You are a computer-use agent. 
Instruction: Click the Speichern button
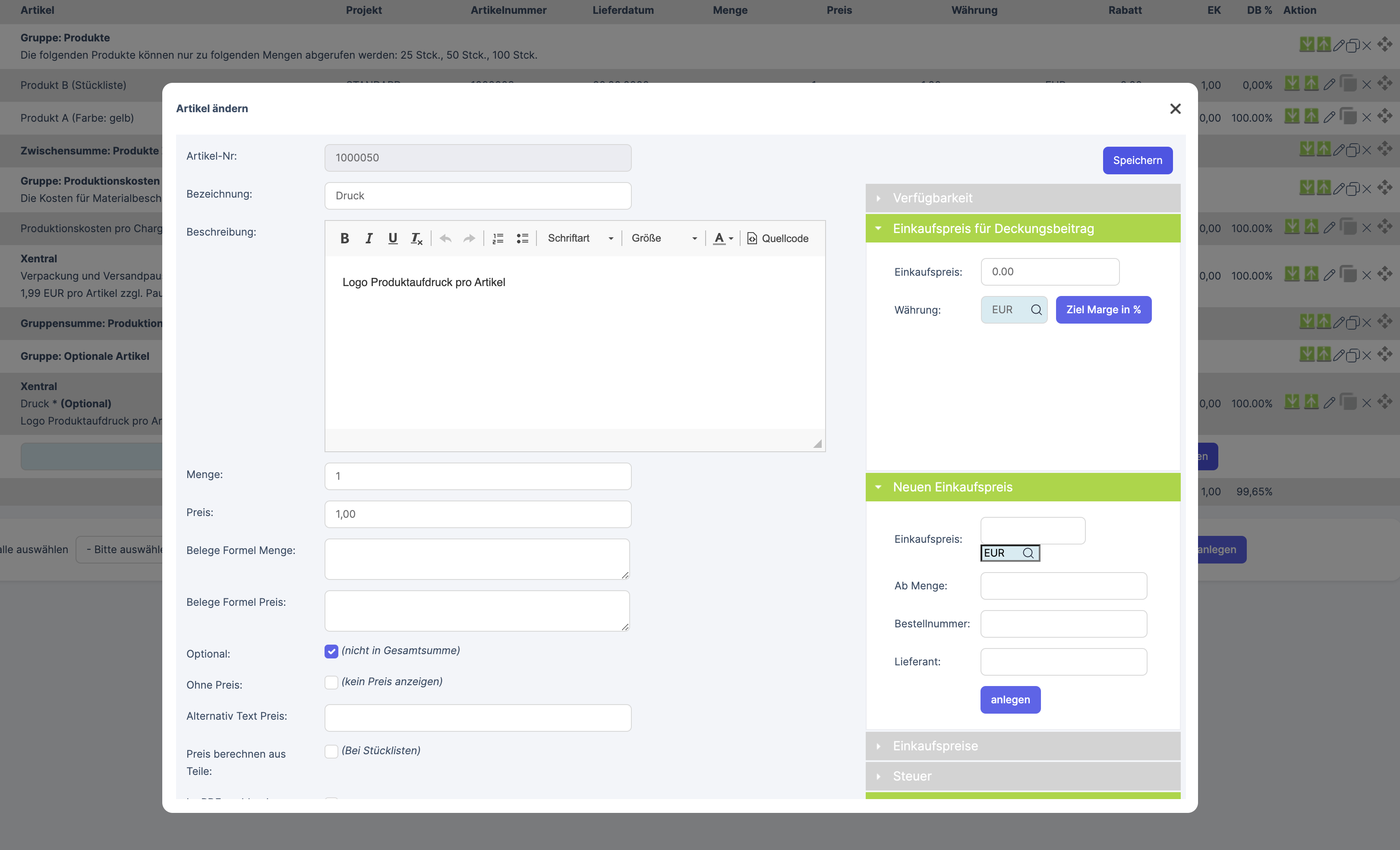click(x=1137, y=161)
